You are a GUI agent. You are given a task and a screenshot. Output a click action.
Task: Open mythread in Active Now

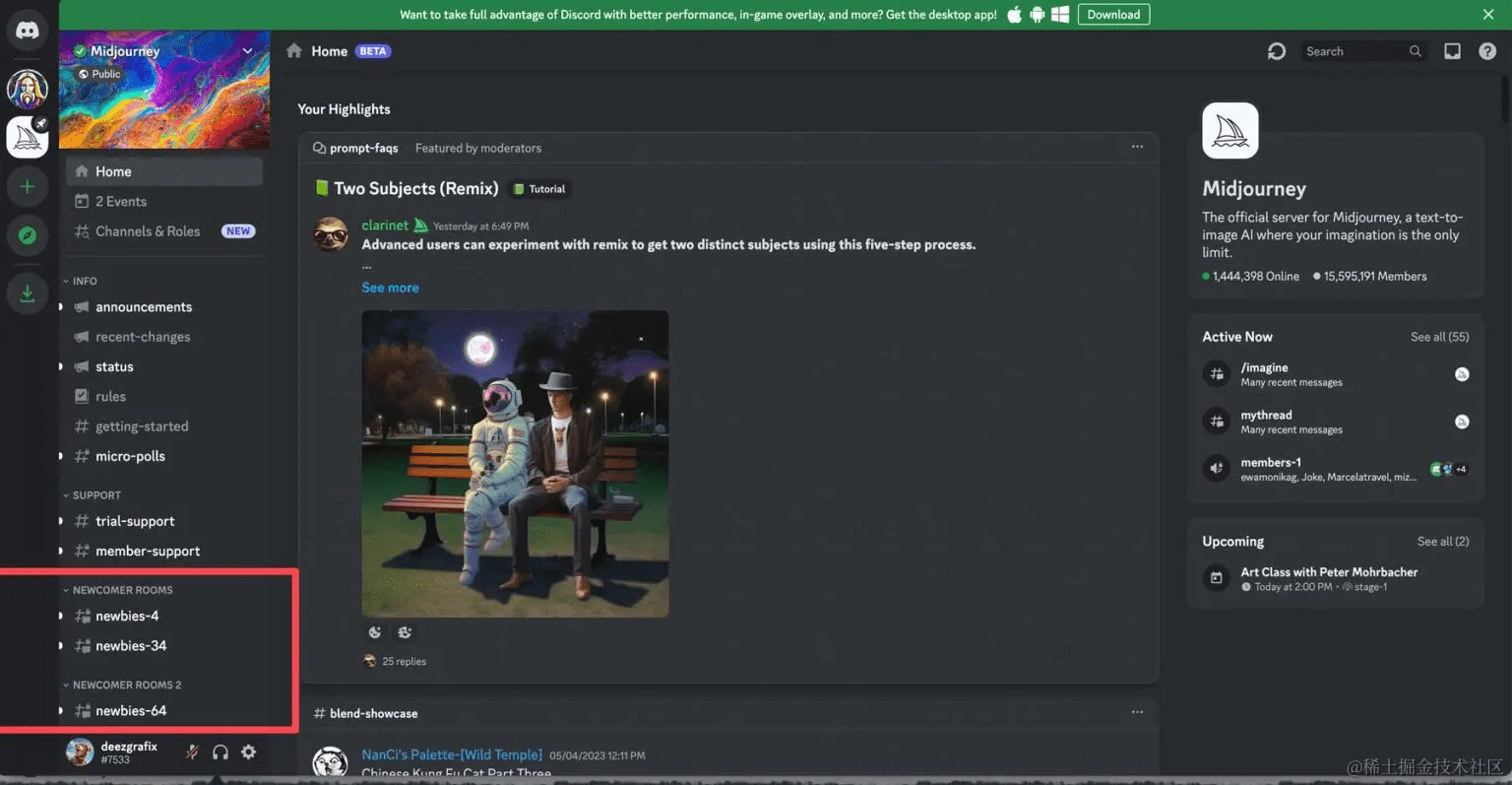pos(1336,422)
